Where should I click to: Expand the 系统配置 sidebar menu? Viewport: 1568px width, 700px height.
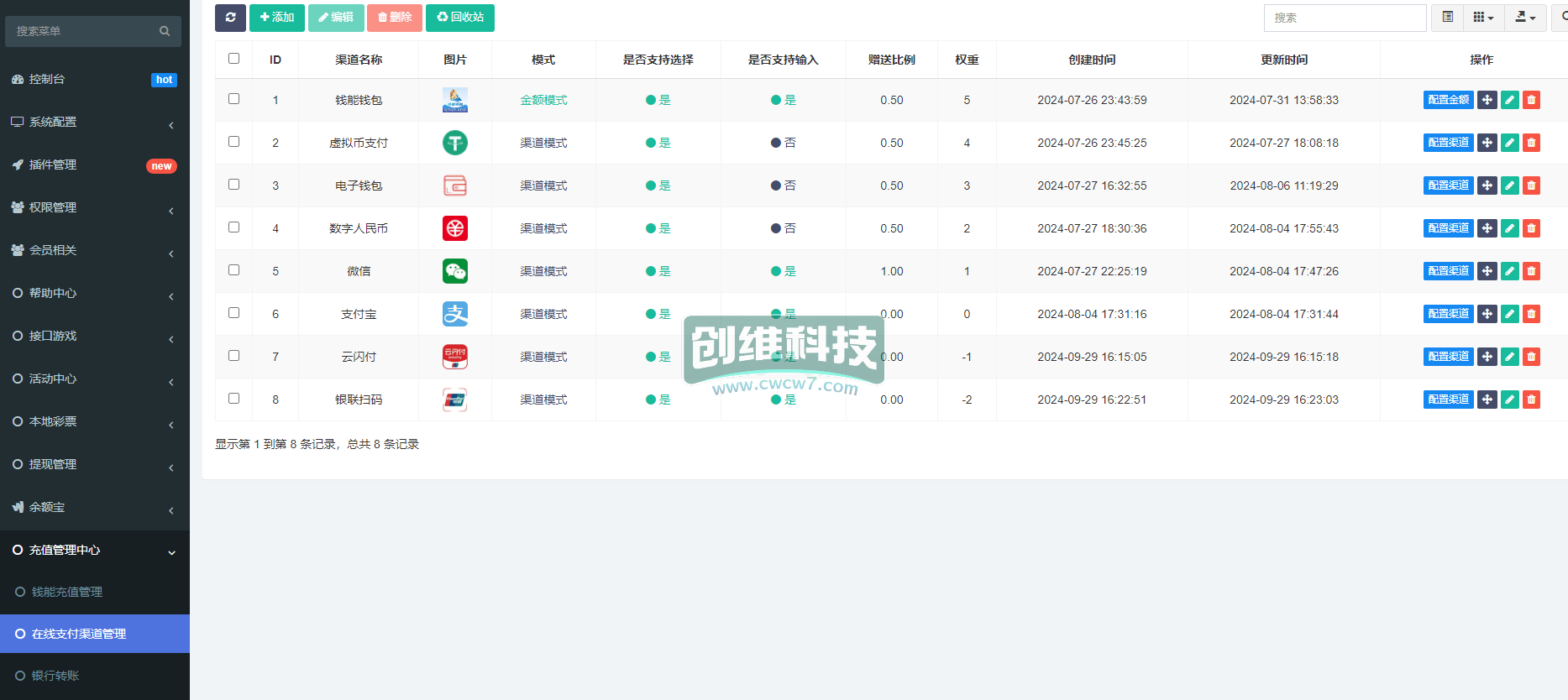95,122
